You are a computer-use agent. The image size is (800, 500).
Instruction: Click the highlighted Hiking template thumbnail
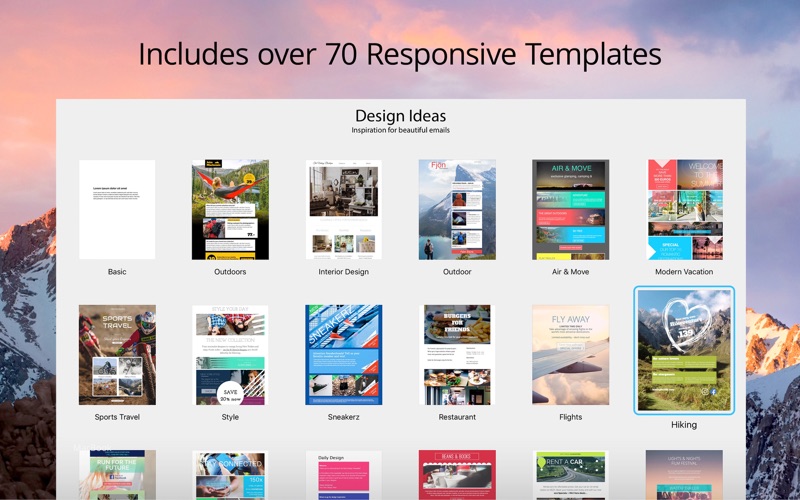tap(684, 350)
